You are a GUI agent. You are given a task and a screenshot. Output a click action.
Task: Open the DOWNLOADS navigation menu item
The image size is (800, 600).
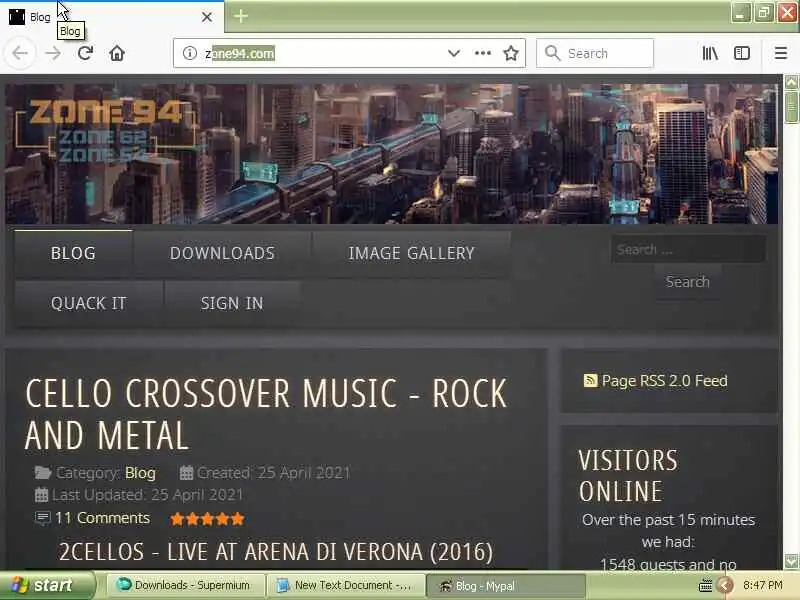click(x=222, y=253)
